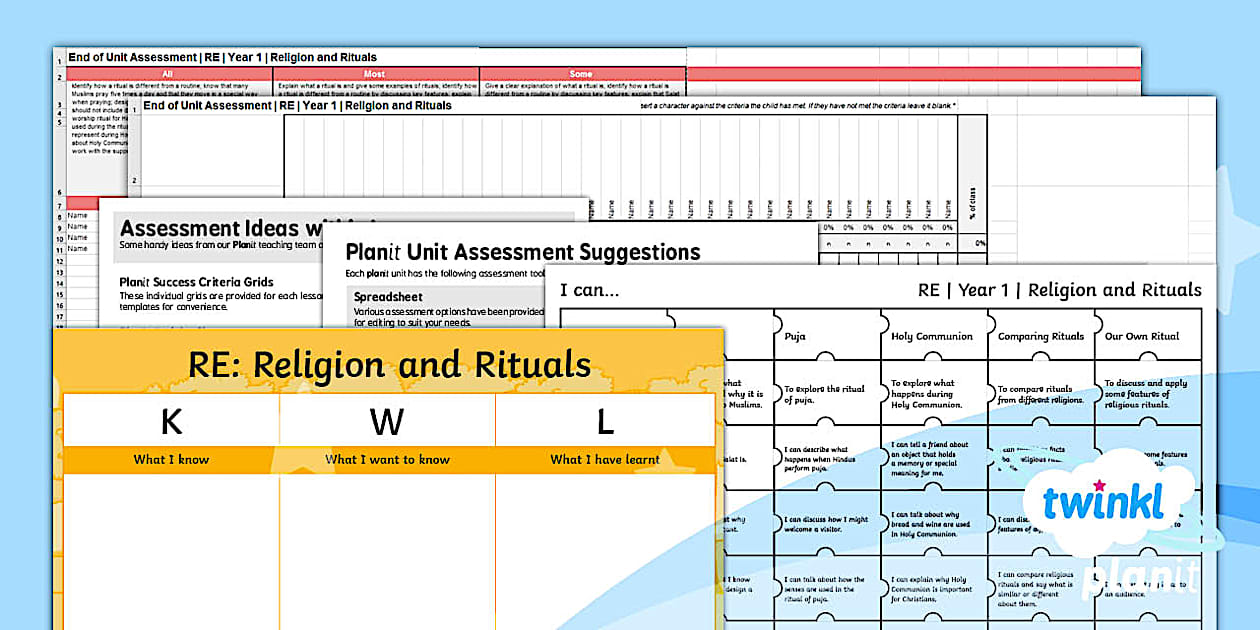This screenshot has height=630, width=1260.
Task: Click the 'RE: Religion and Rituals' poster title
Action: coord(389,365)
